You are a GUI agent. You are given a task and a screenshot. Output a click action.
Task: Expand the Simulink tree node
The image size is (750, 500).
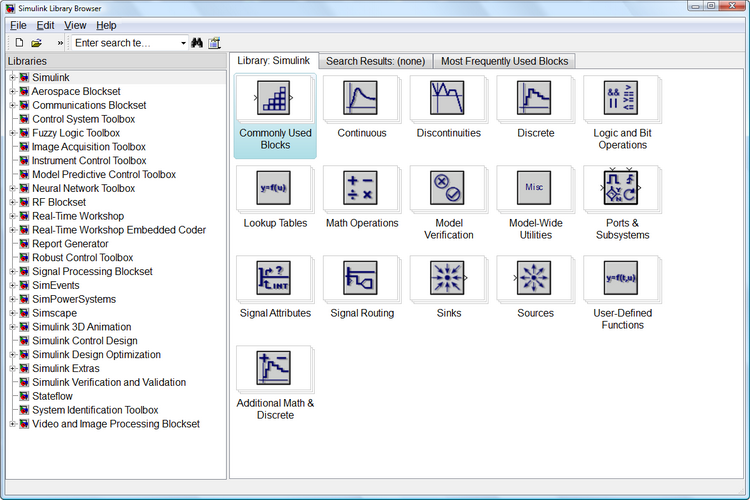pos(13,78)
